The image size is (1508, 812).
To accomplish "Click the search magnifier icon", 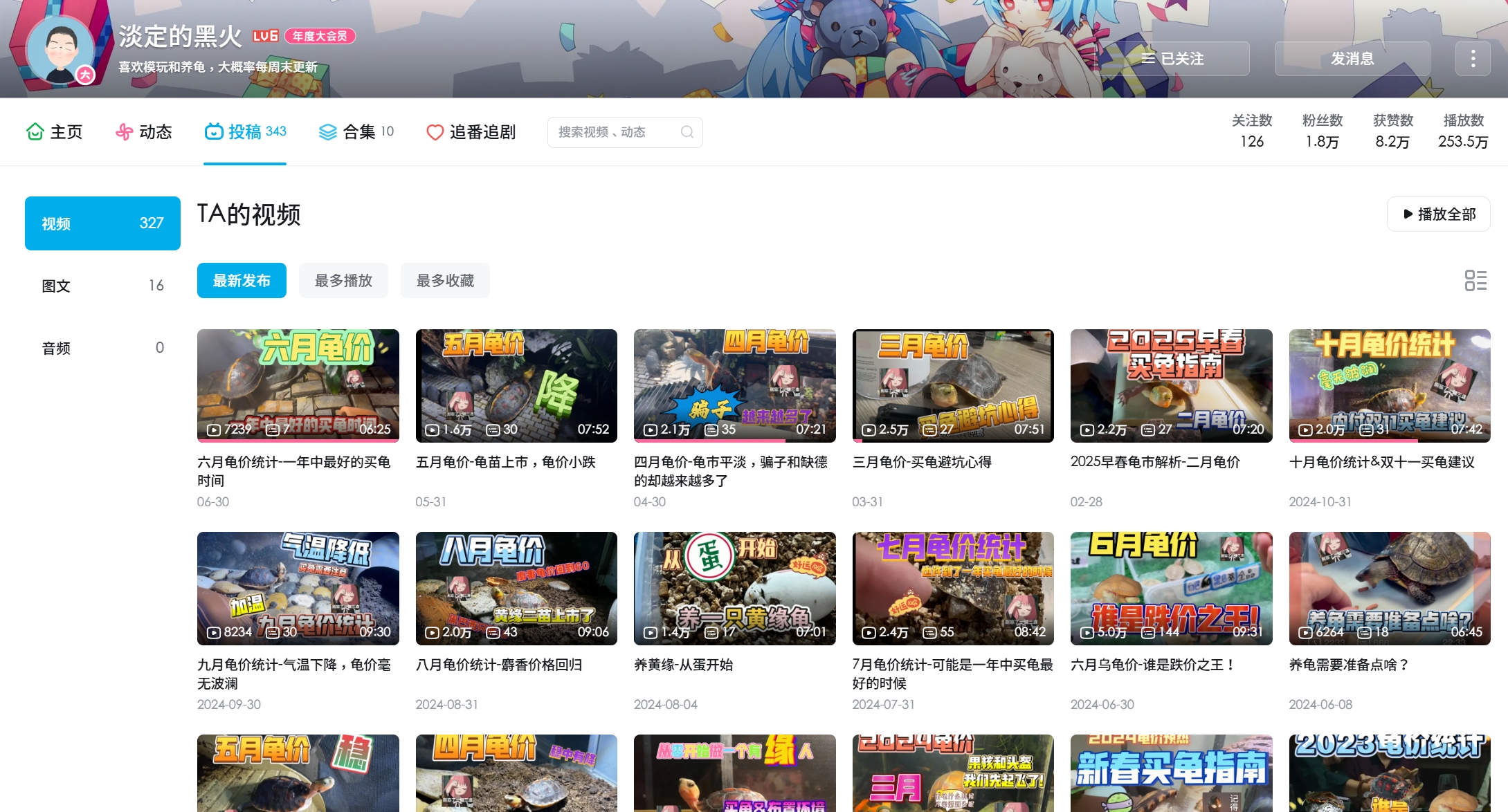I will point(687,132).
